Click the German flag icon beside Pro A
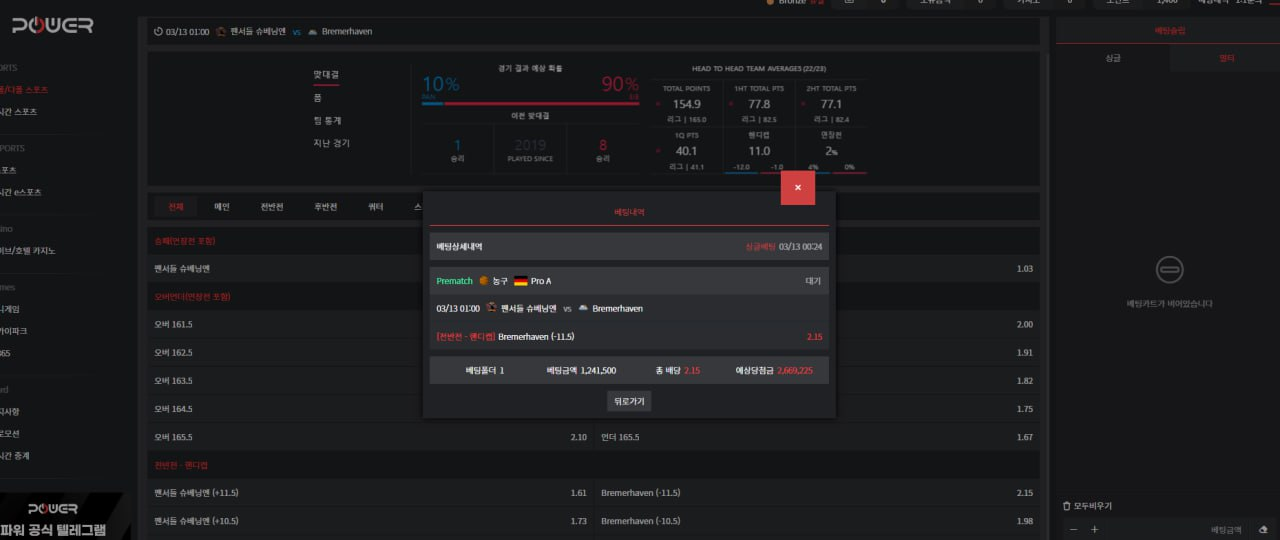The height and width of the screenshot is (540, 1280). [x=520, y=281]
